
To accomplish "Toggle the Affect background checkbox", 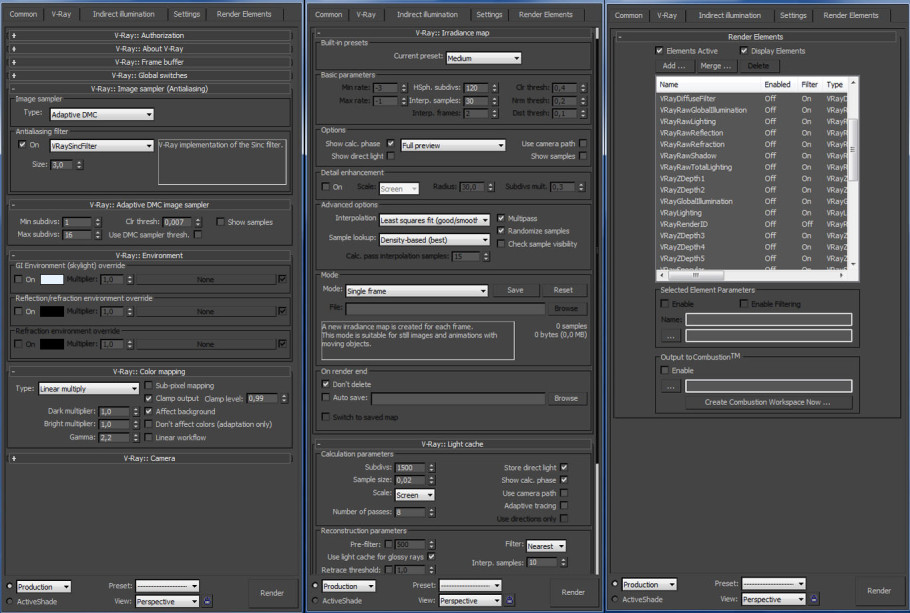I will point(149,411).
